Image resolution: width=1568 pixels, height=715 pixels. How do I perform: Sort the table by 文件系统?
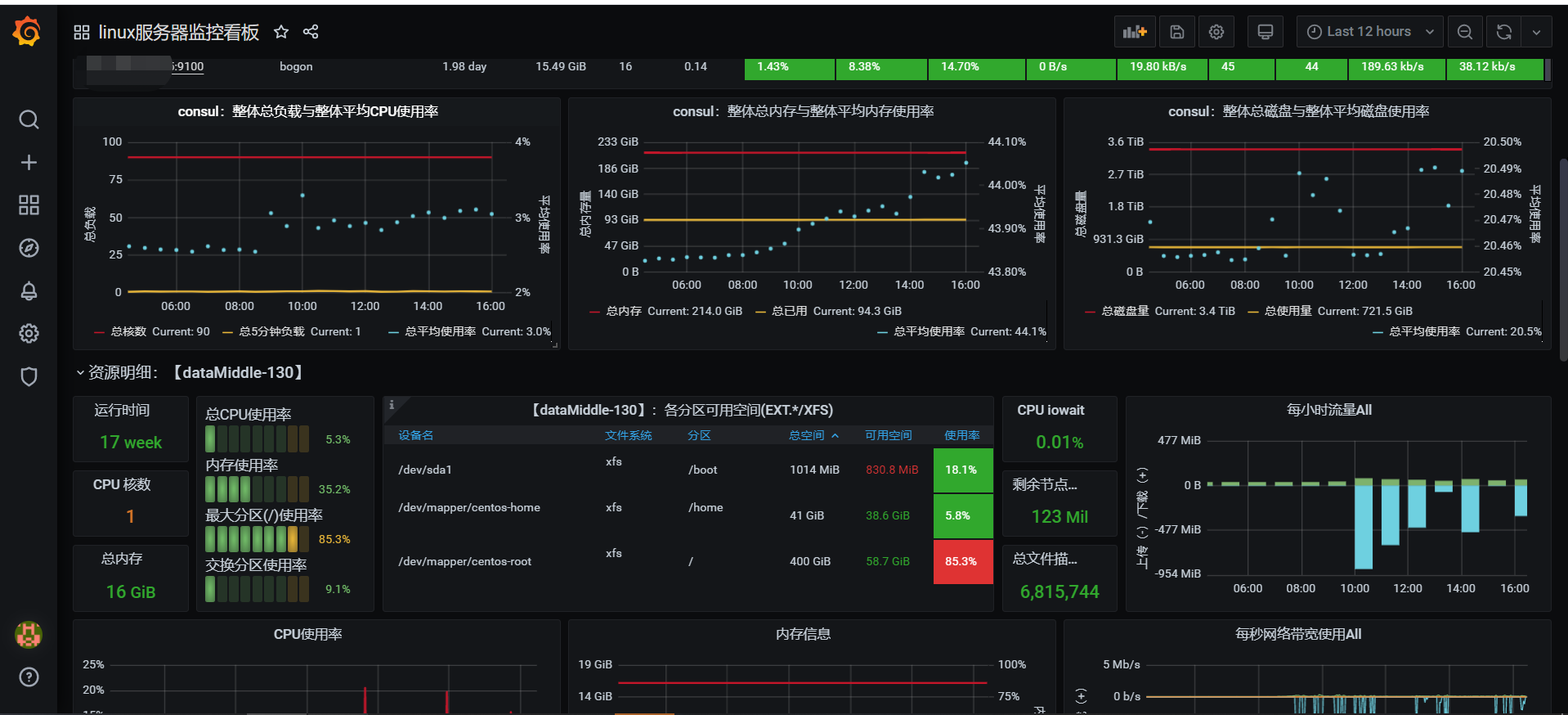(x=629, y=435)
